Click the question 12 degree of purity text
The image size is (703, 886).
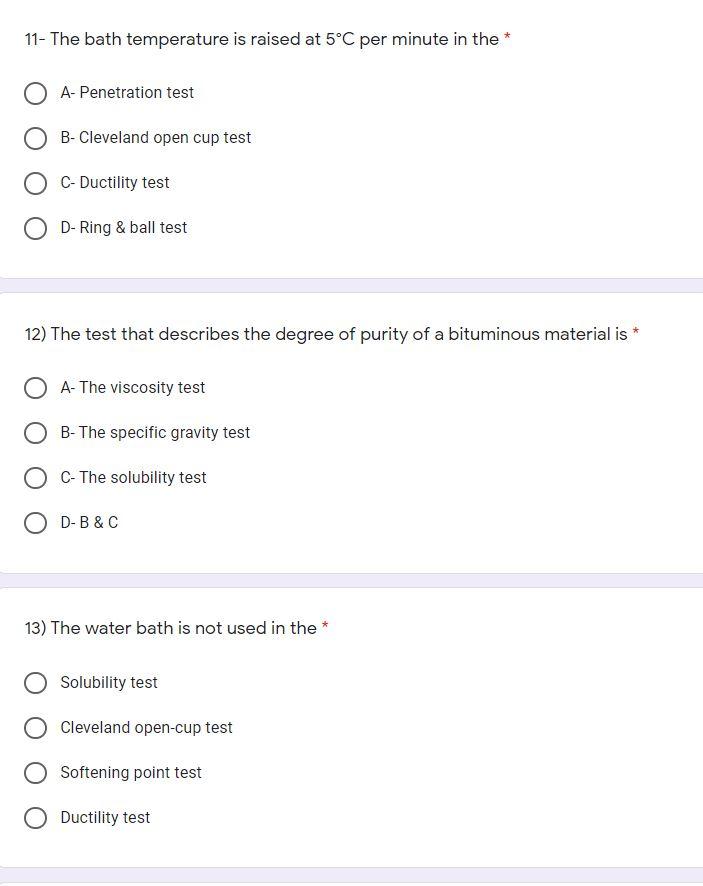coord(325,334)
